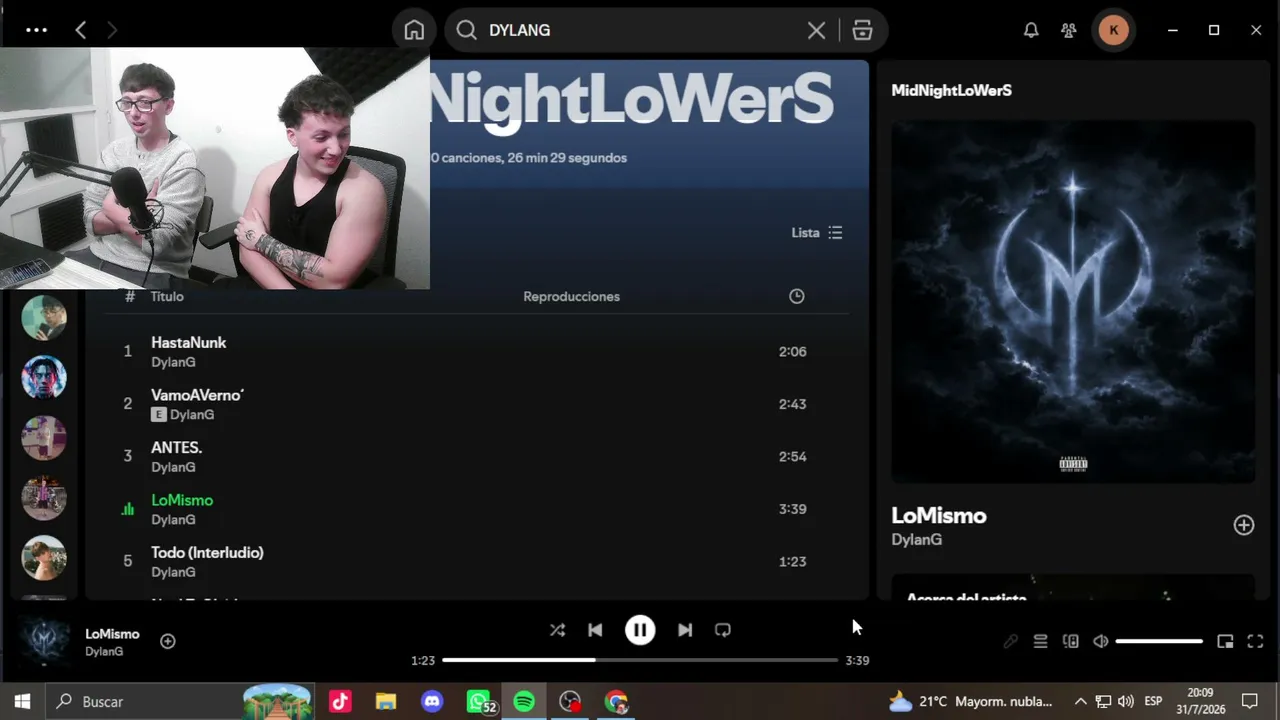Open the DylanG artist link under Todo (Interludio)
Image resolution: width=1280 pixels, height=720 pixels.
click(x=173, y=572)
